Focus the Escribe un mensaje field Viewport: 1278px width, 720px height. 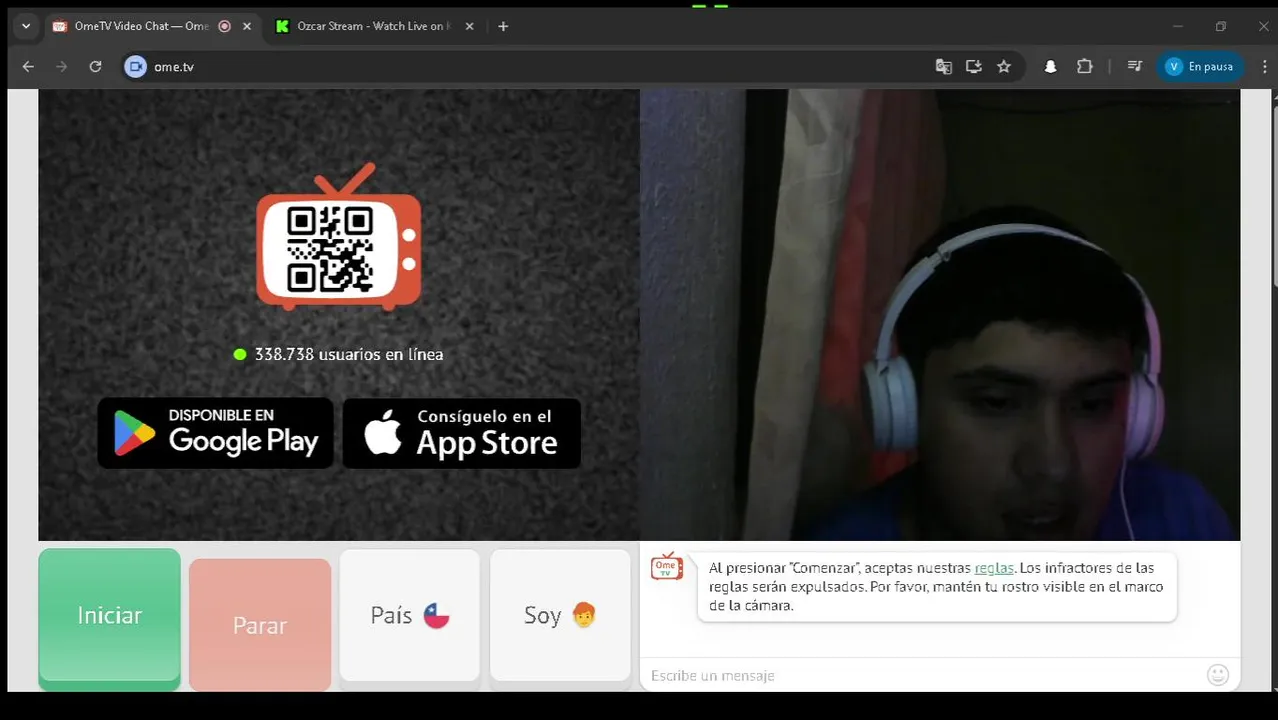click(920, 675)
